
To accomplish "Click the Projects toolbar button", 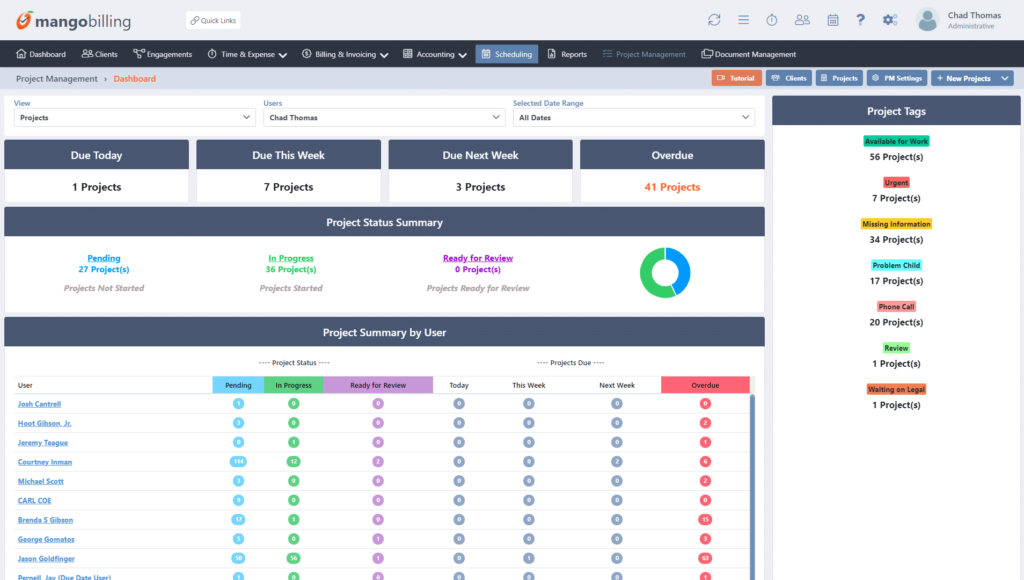I will tap(839, 78).
